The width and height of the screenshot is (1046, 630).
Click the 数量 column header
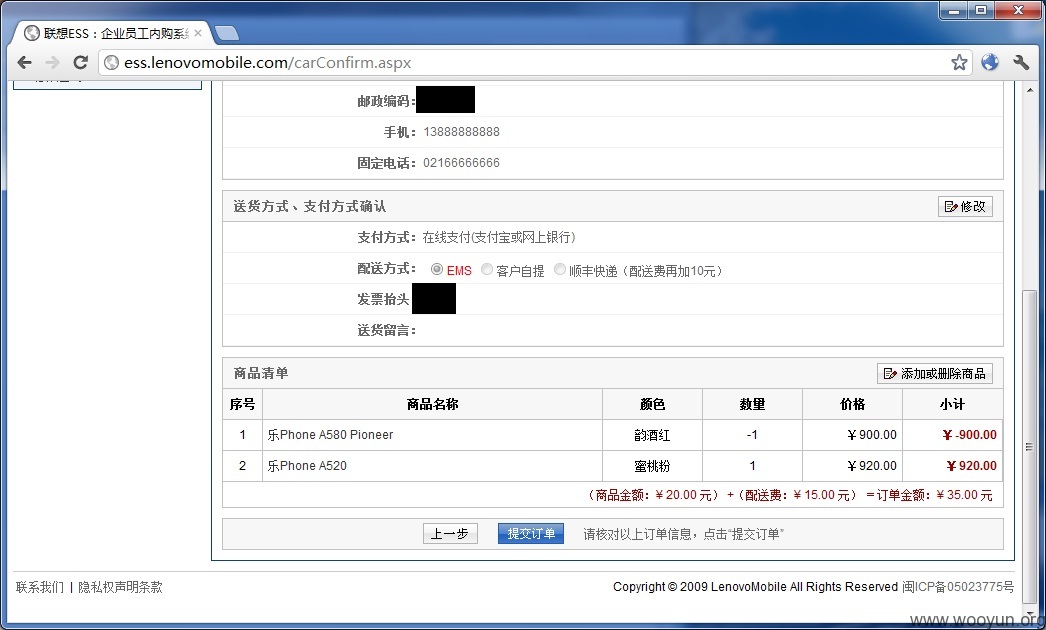coord(752,404)
